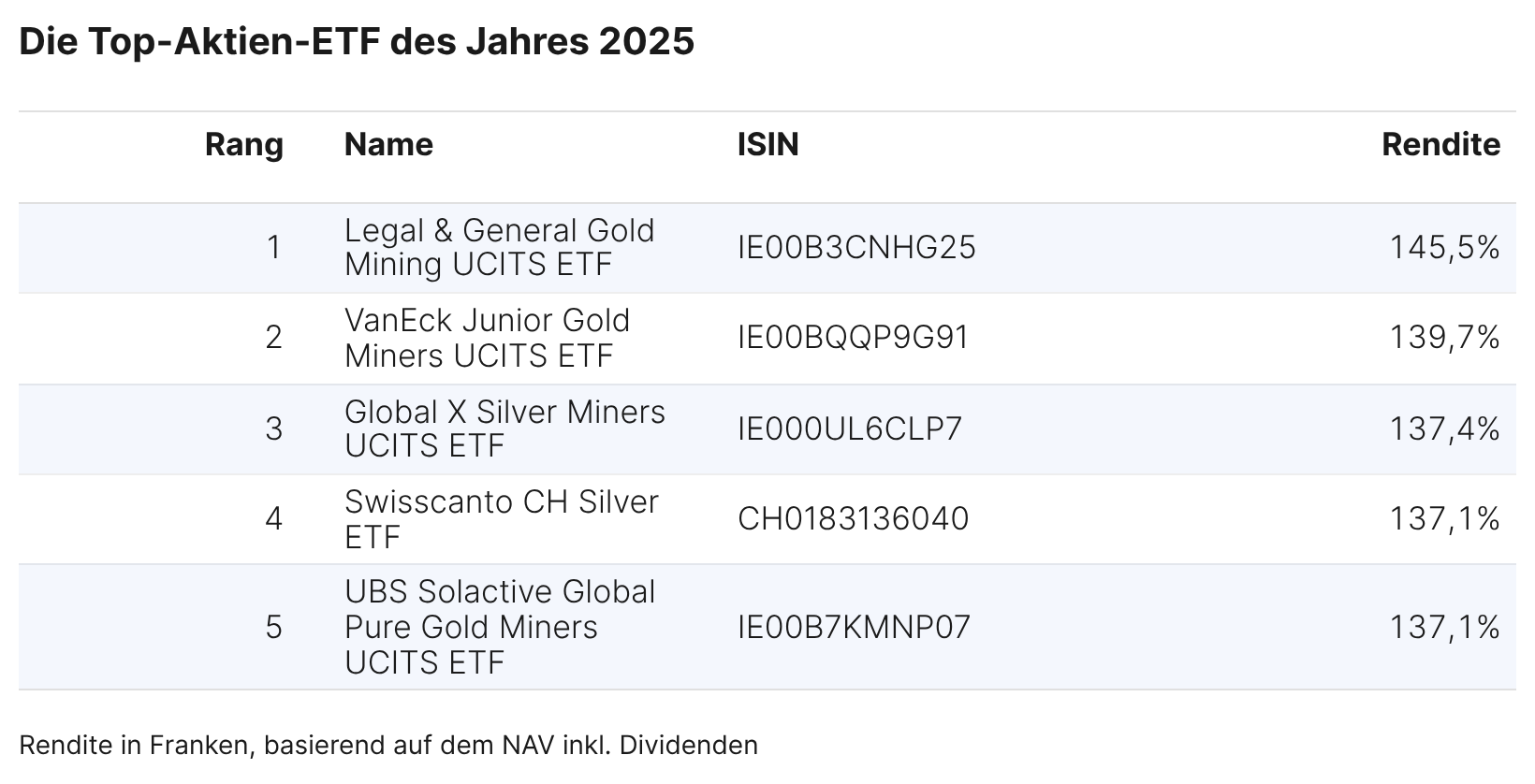Click ISIN IE00B7KMNP07

pos(854,627)
